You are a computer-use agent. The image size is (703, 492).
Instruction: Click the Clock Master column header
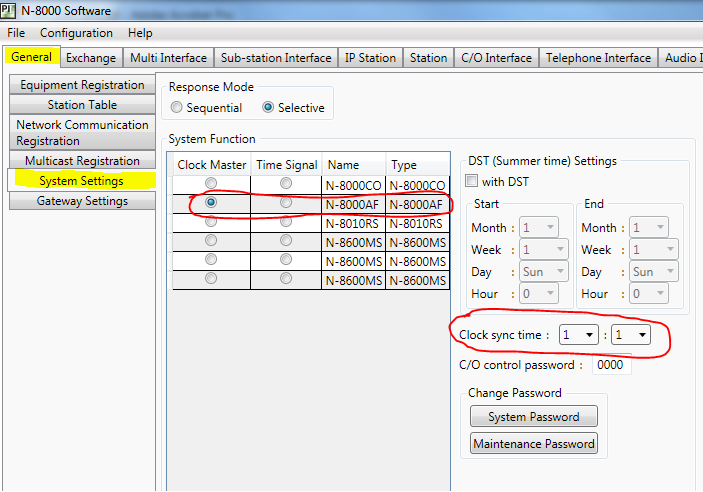pos(212,165)
